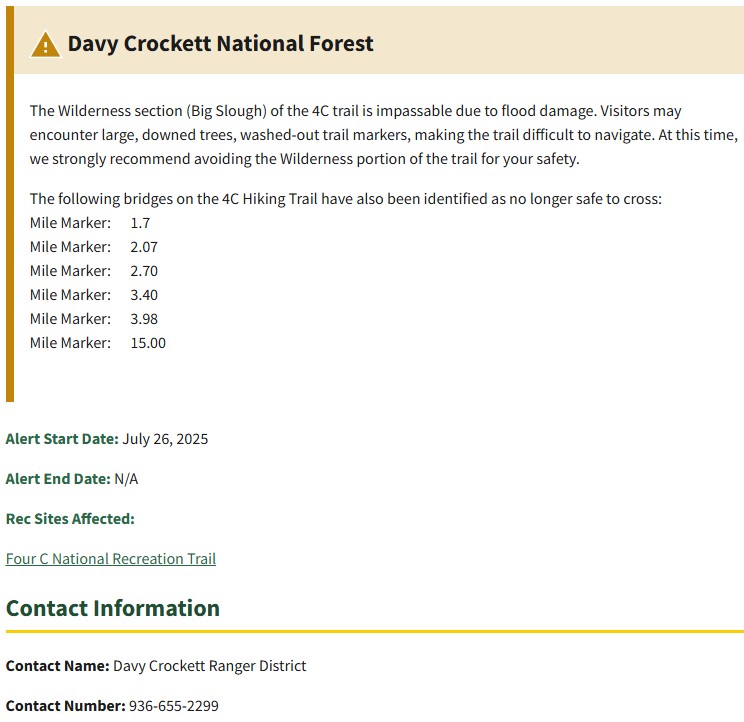
Task: Click the Davy Crockett Ranger District contact name
Action: [209, 666]
